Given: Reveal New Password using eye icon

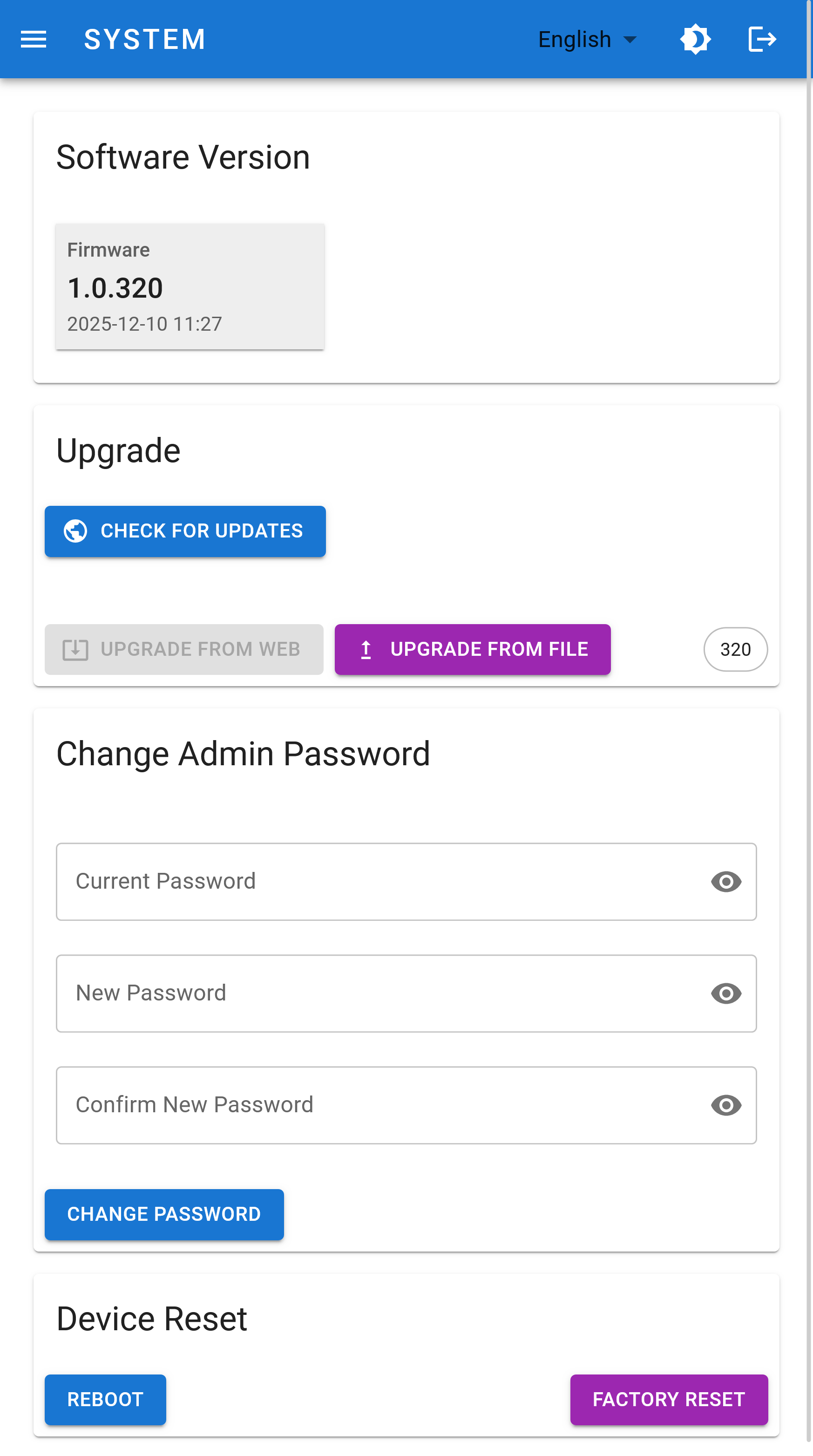Looking at the screenshot, I should [x=725, y=993].
